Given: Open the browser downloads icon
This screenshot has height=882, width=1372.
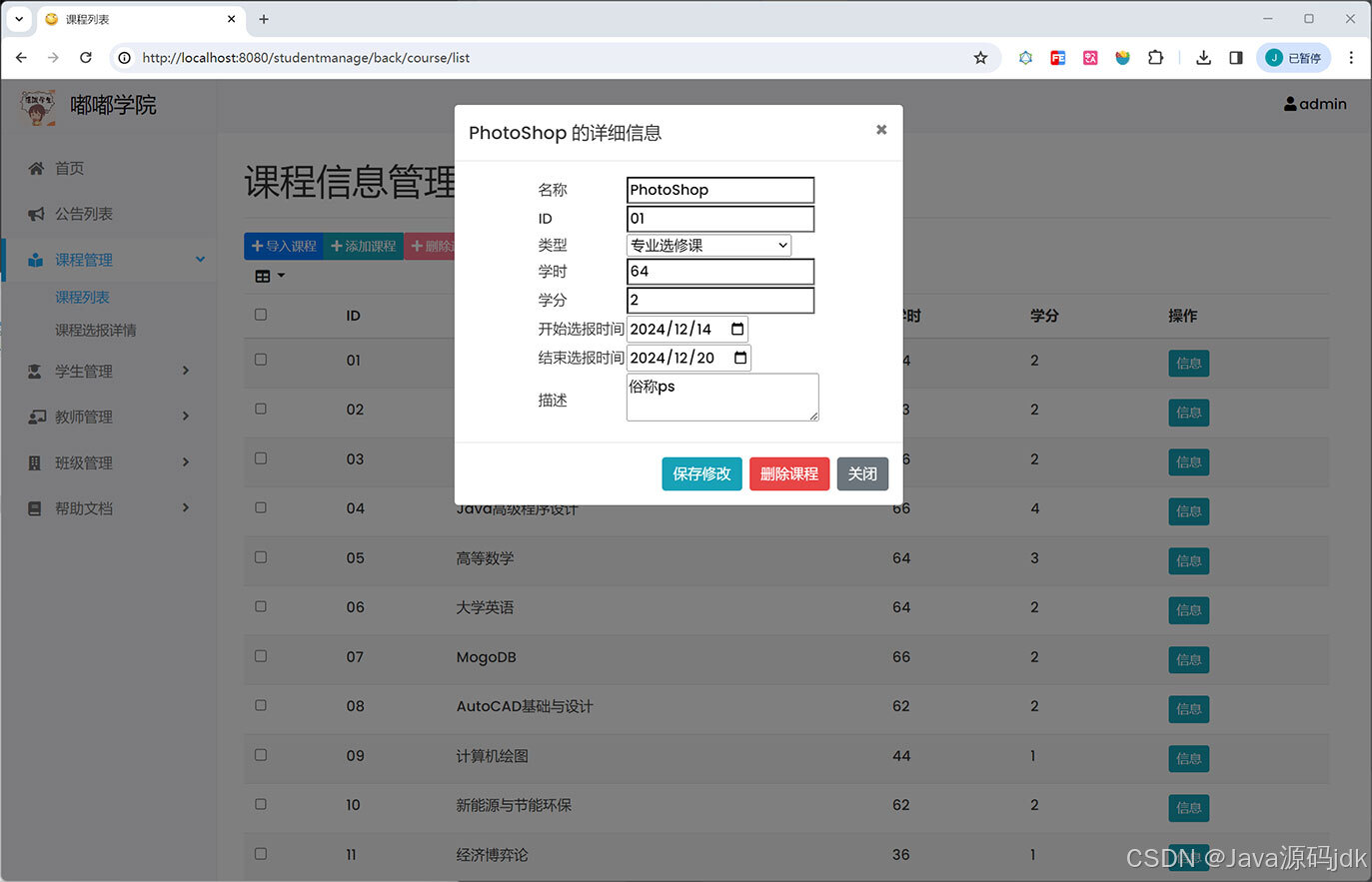Looking at the screenshot, I should click(1203, 58).
